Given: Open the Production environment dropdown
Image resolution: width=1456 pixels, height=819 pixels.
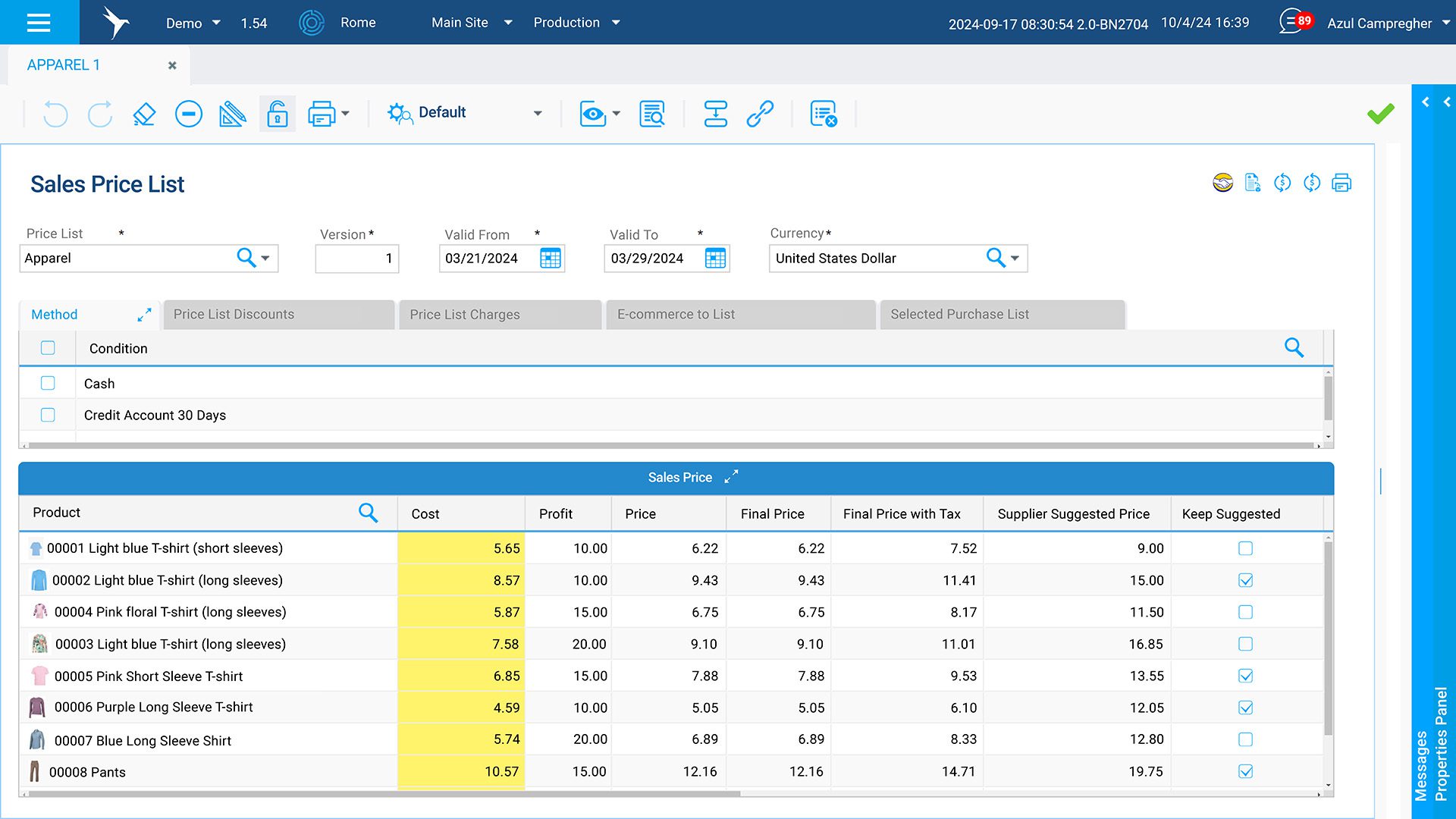Looking at the screenshot, I should (x=616, y=23).
